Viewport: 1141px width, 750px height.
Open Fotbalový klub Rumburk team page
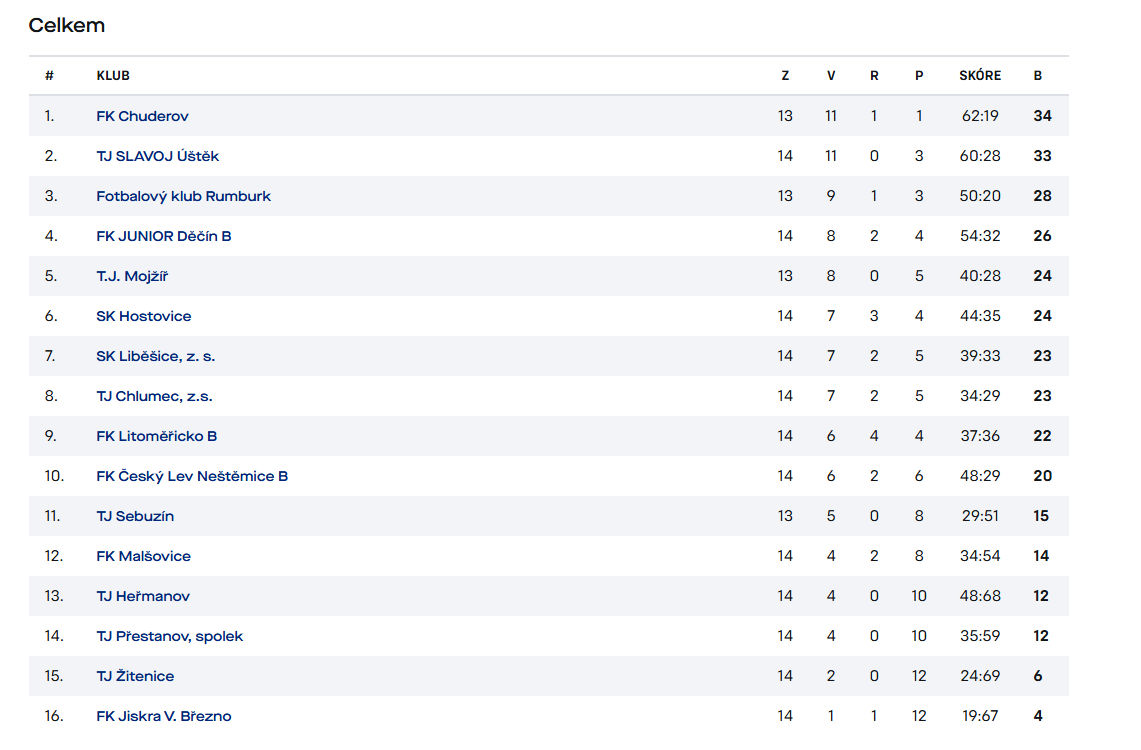coord(183,196)
